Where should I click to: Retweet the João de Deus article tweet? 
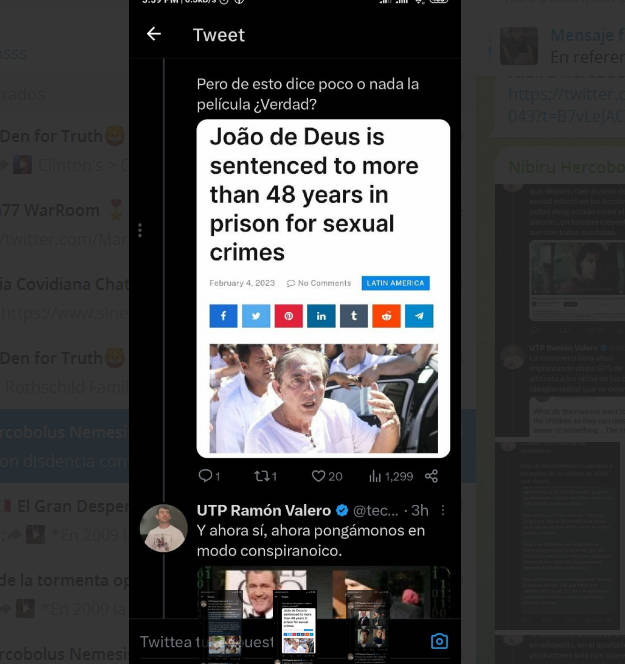265,476
